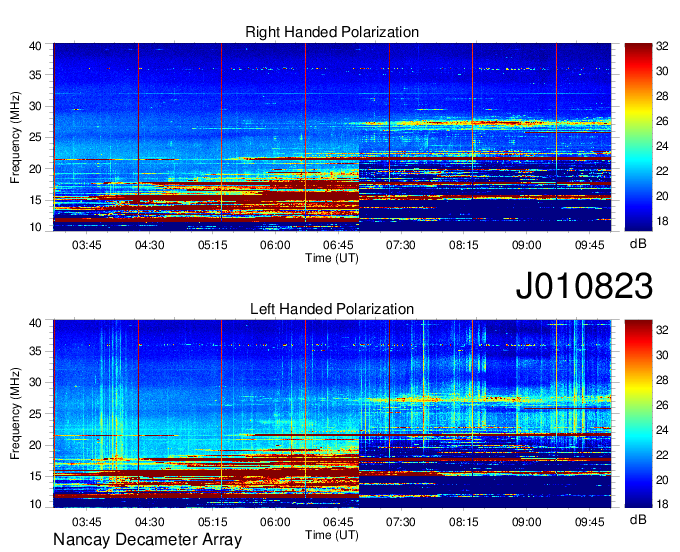Click the 35 MHz tick on right-handed plot
The image size is (680, 552).
point(35,75)
